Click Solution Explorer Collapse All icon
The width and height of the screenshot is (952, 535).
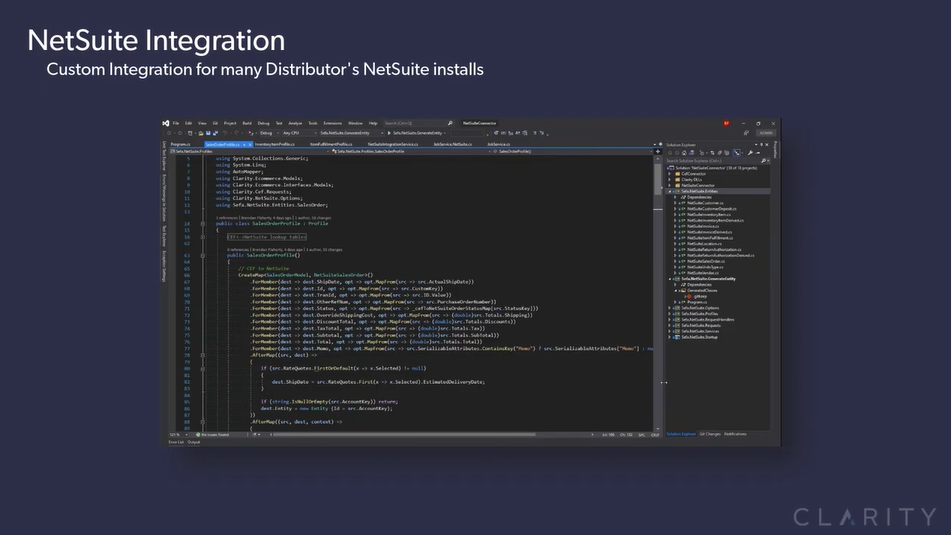[719, 153]
